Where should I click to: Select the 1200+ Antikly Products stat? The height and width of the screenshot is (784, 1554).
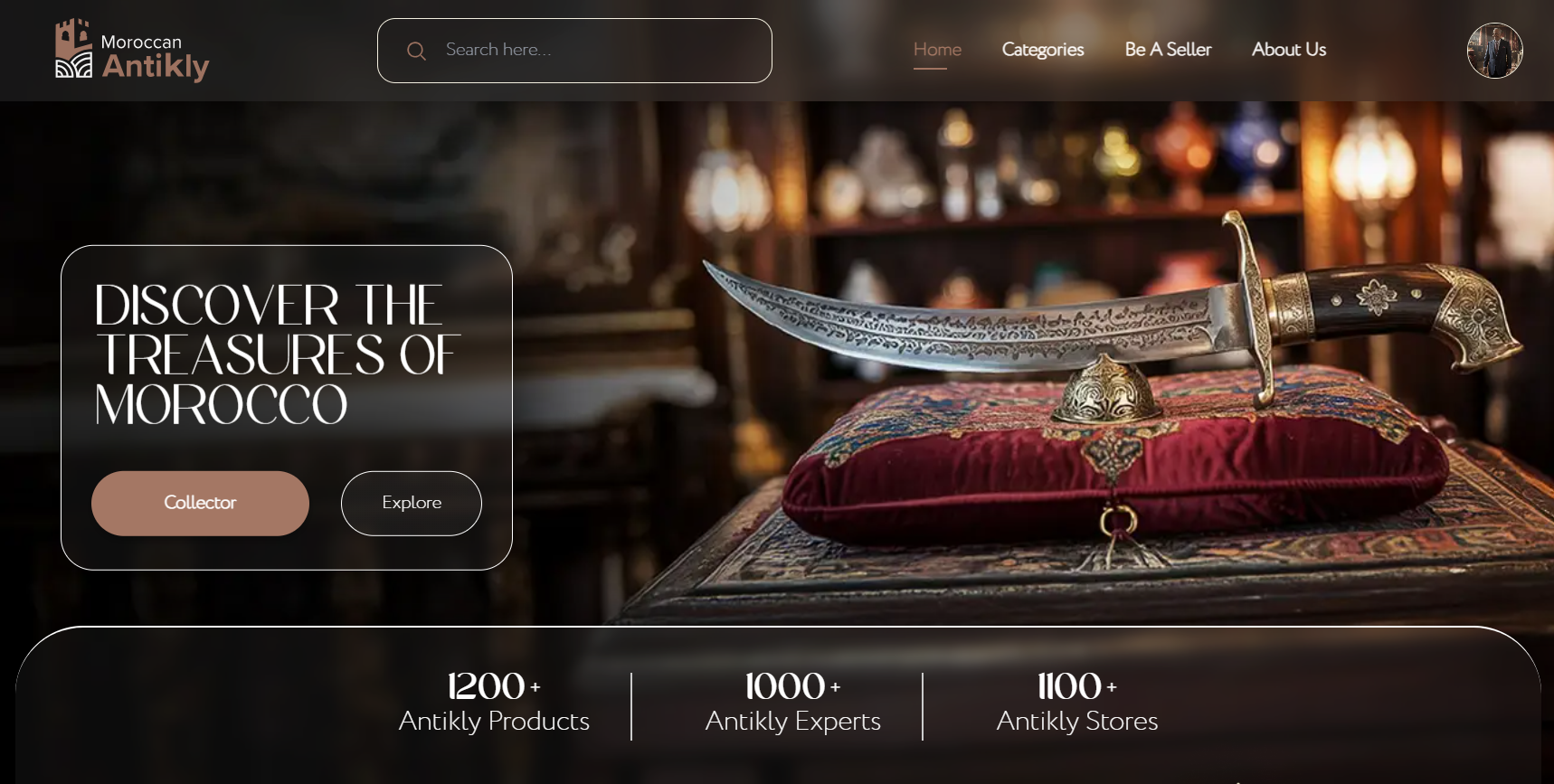(x=494, y=703)
